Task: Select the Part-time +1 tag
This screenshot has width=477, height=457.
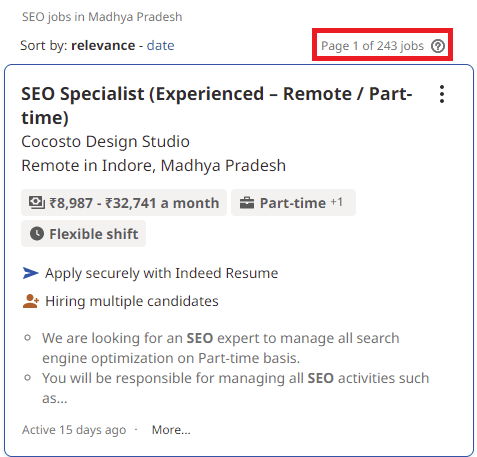Action: [293, 203]
